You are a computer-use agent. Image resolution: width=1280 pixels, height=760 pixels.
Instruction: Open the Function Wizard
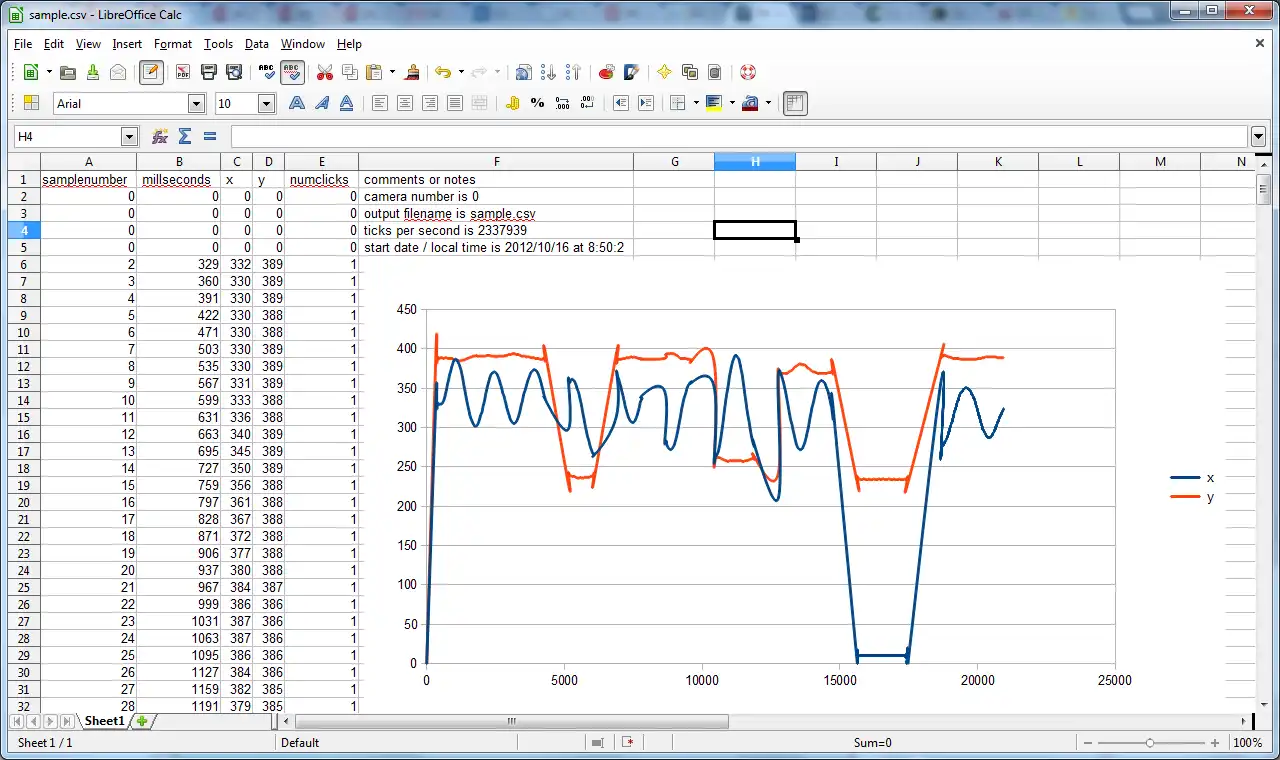(159, 136)
